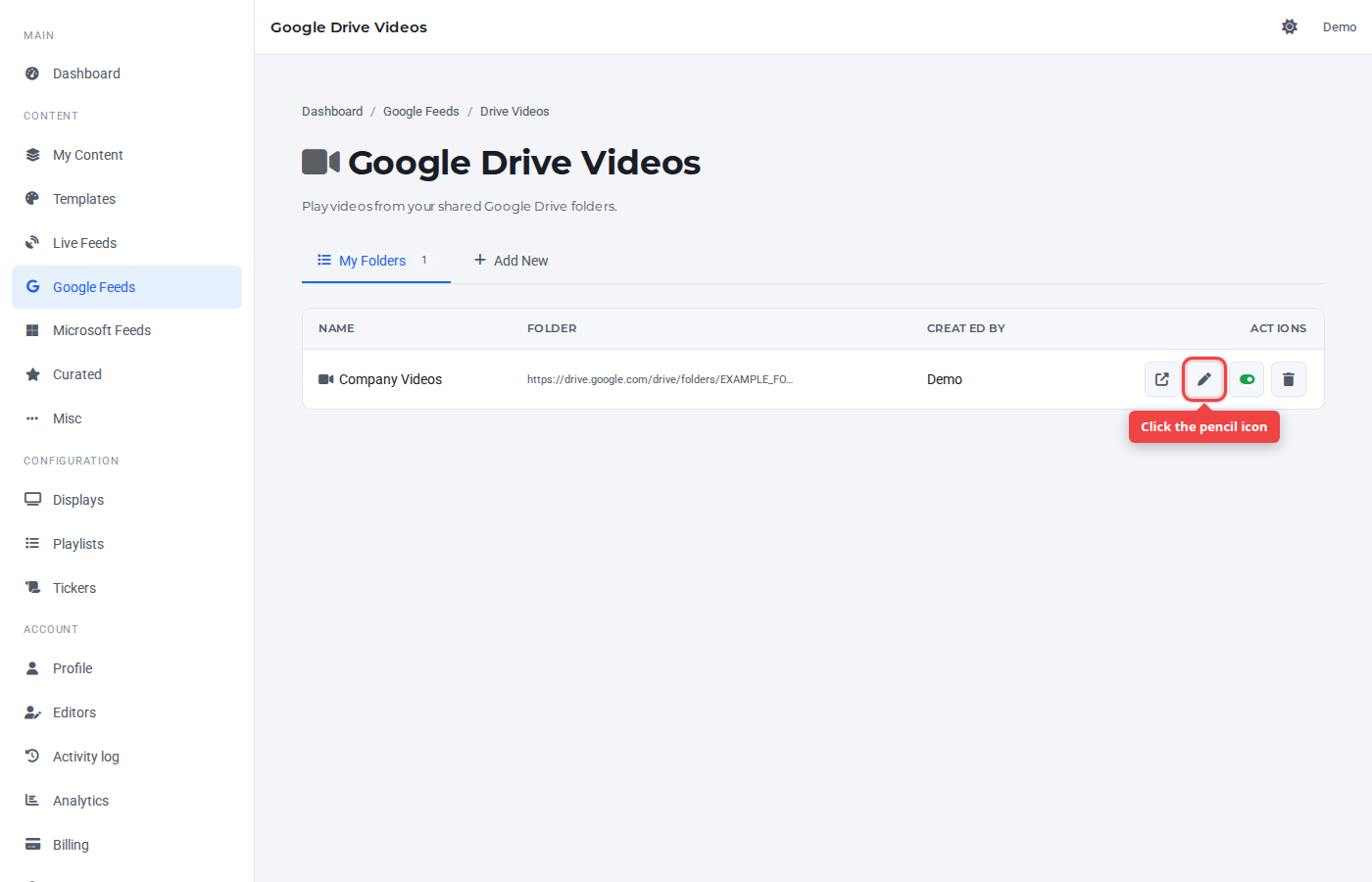View the Activity log page
The image size is (1372, 882).
tap(126, 757)
